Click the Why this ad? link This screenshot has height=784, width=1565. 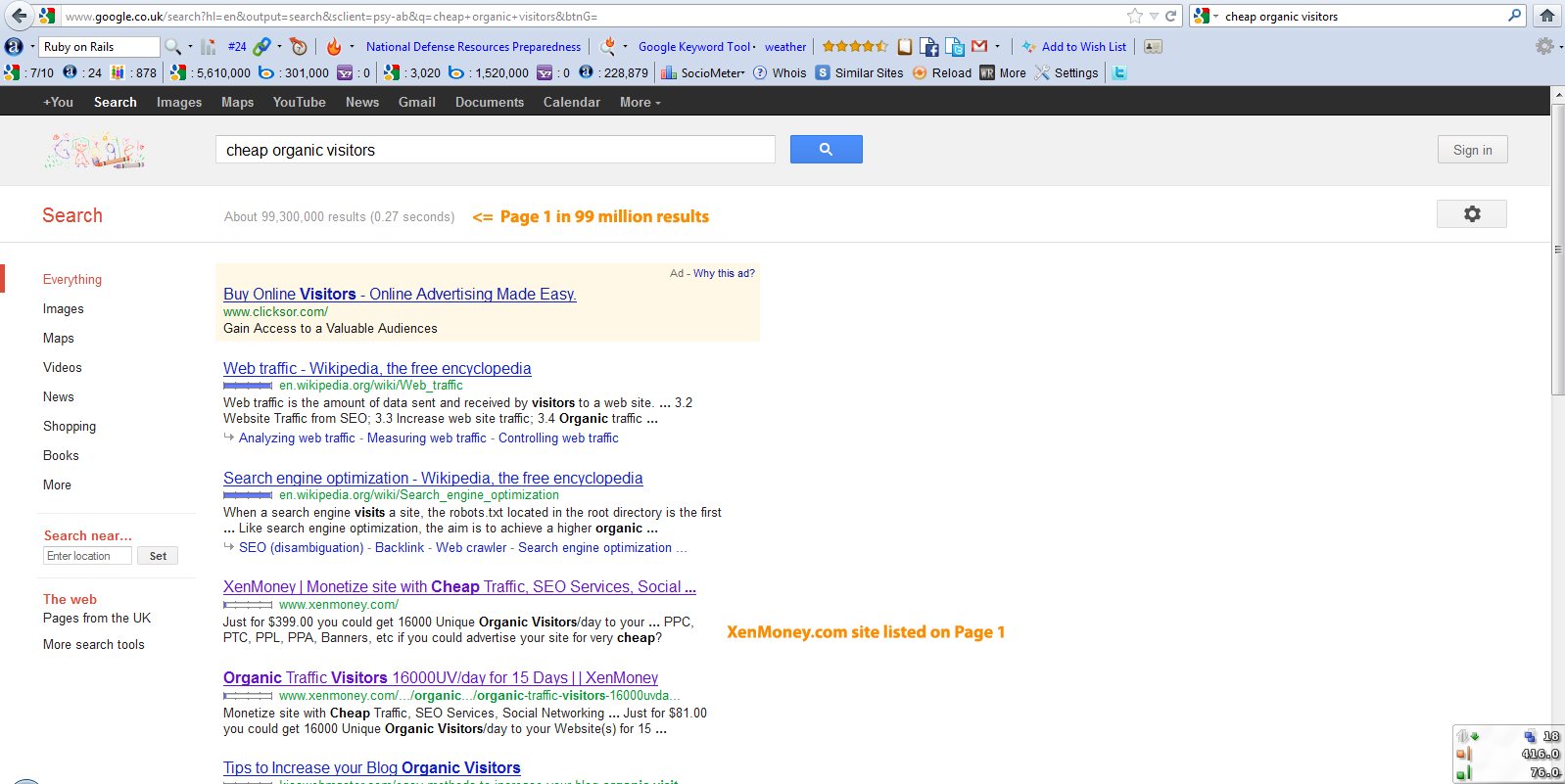724,273
